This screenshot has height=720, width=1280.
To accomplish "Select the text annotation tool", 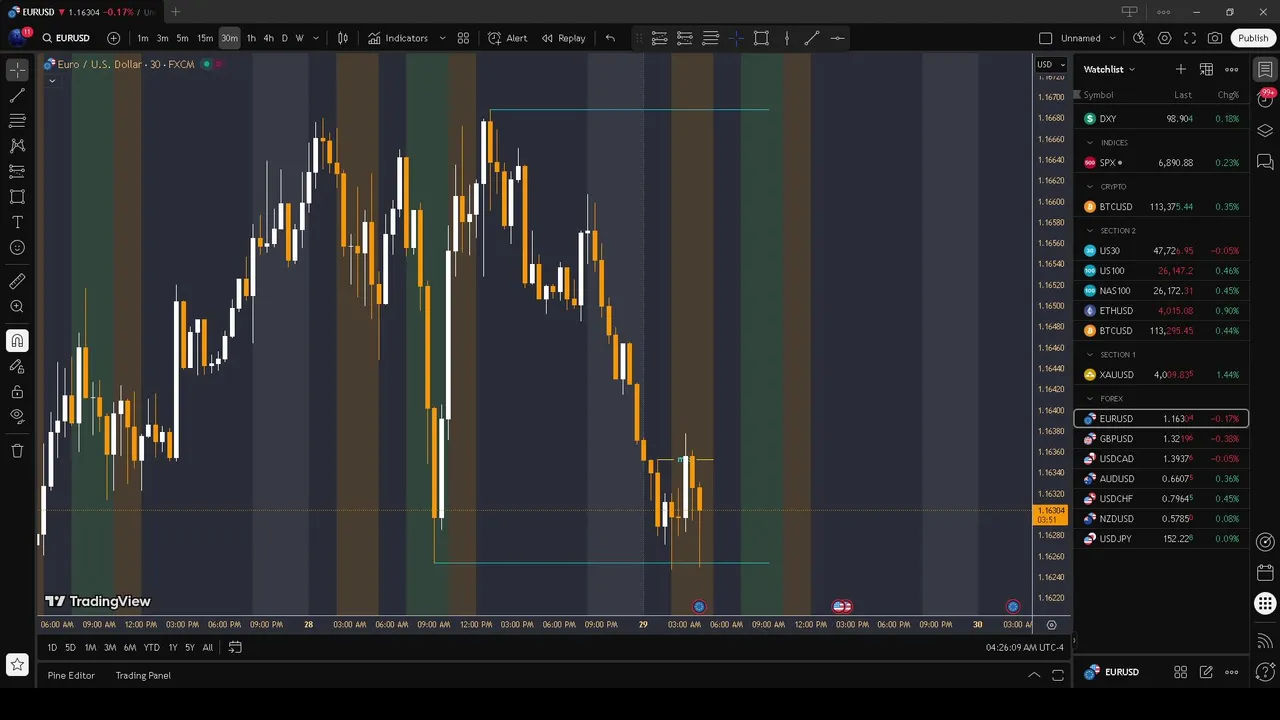I will 17,222.
